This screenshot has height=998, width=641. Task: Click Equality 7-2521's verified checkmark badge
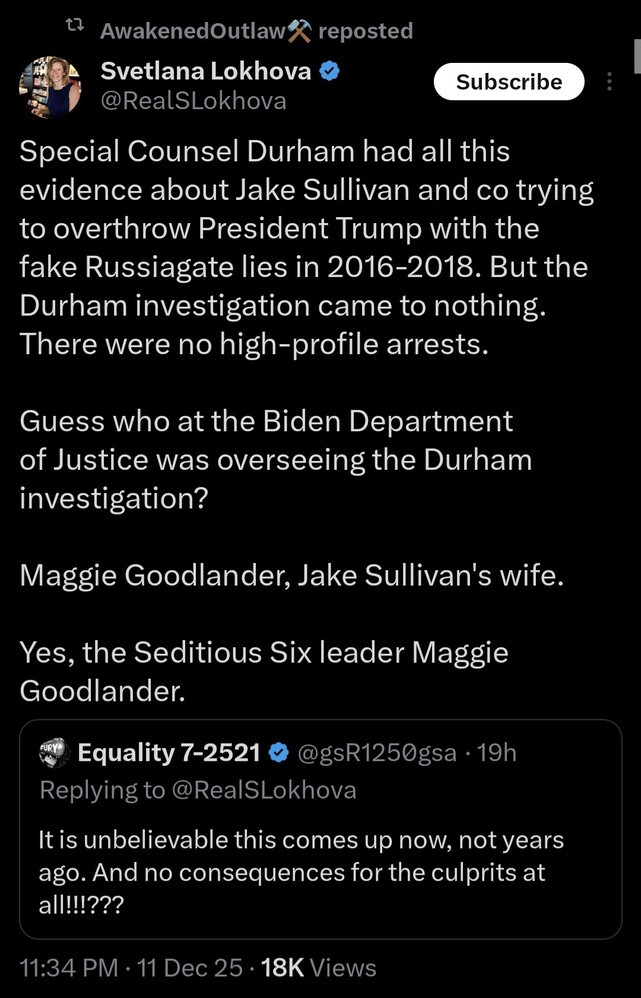pos(281,752)
